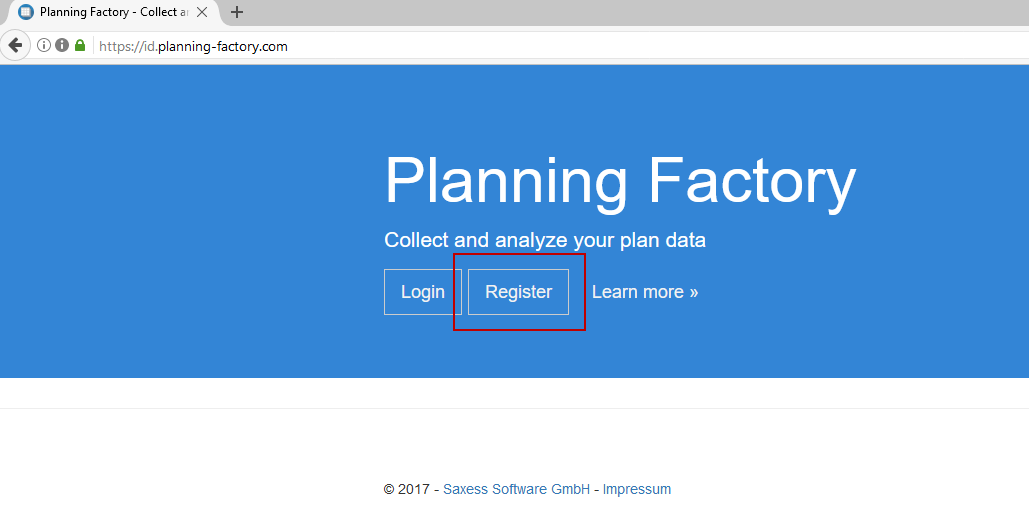Open the Saxess Software GmbH link
The image size is (1029, 516).
pos(520,489)
